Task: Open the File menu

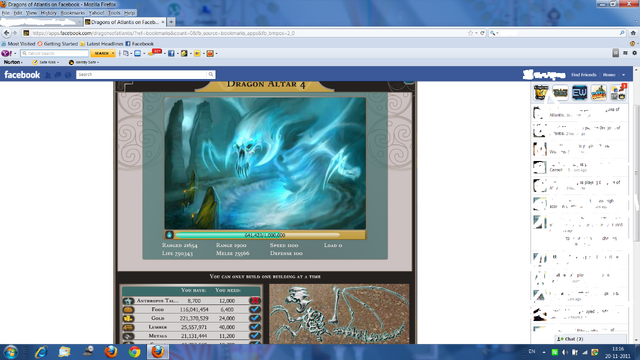Action: coord(6,13)
